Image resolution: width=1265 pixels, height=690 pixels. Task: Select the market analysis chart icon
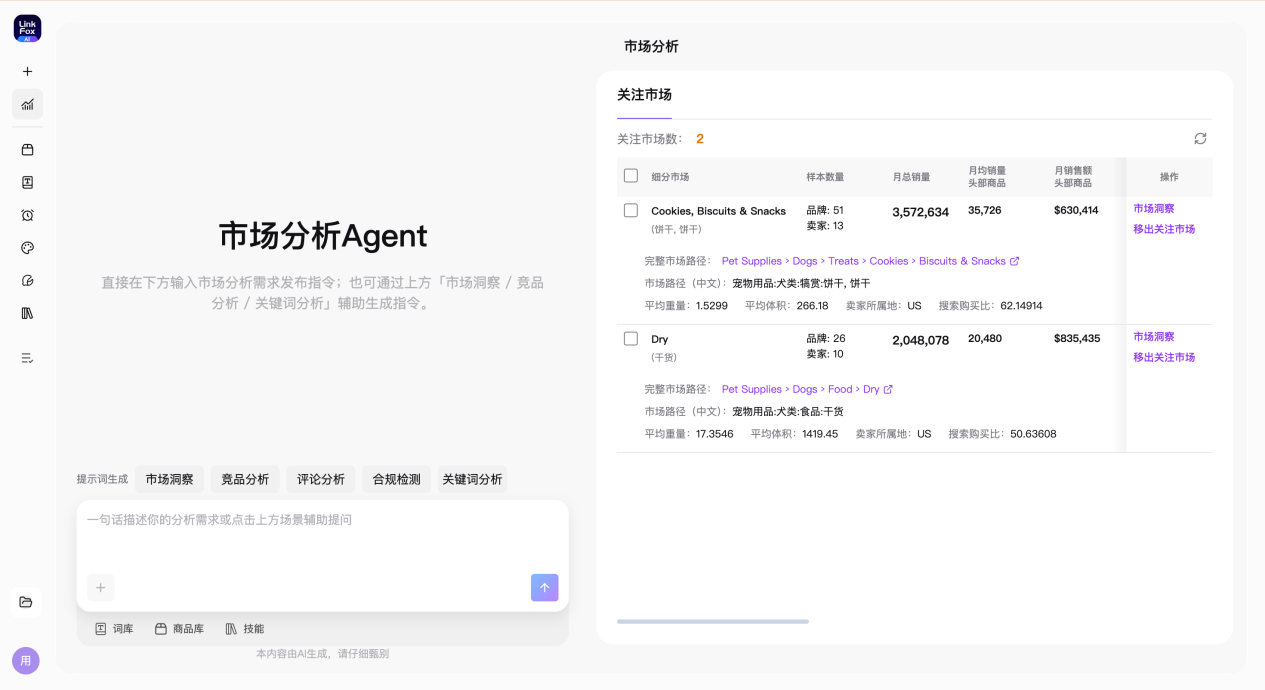coord(27,104)
